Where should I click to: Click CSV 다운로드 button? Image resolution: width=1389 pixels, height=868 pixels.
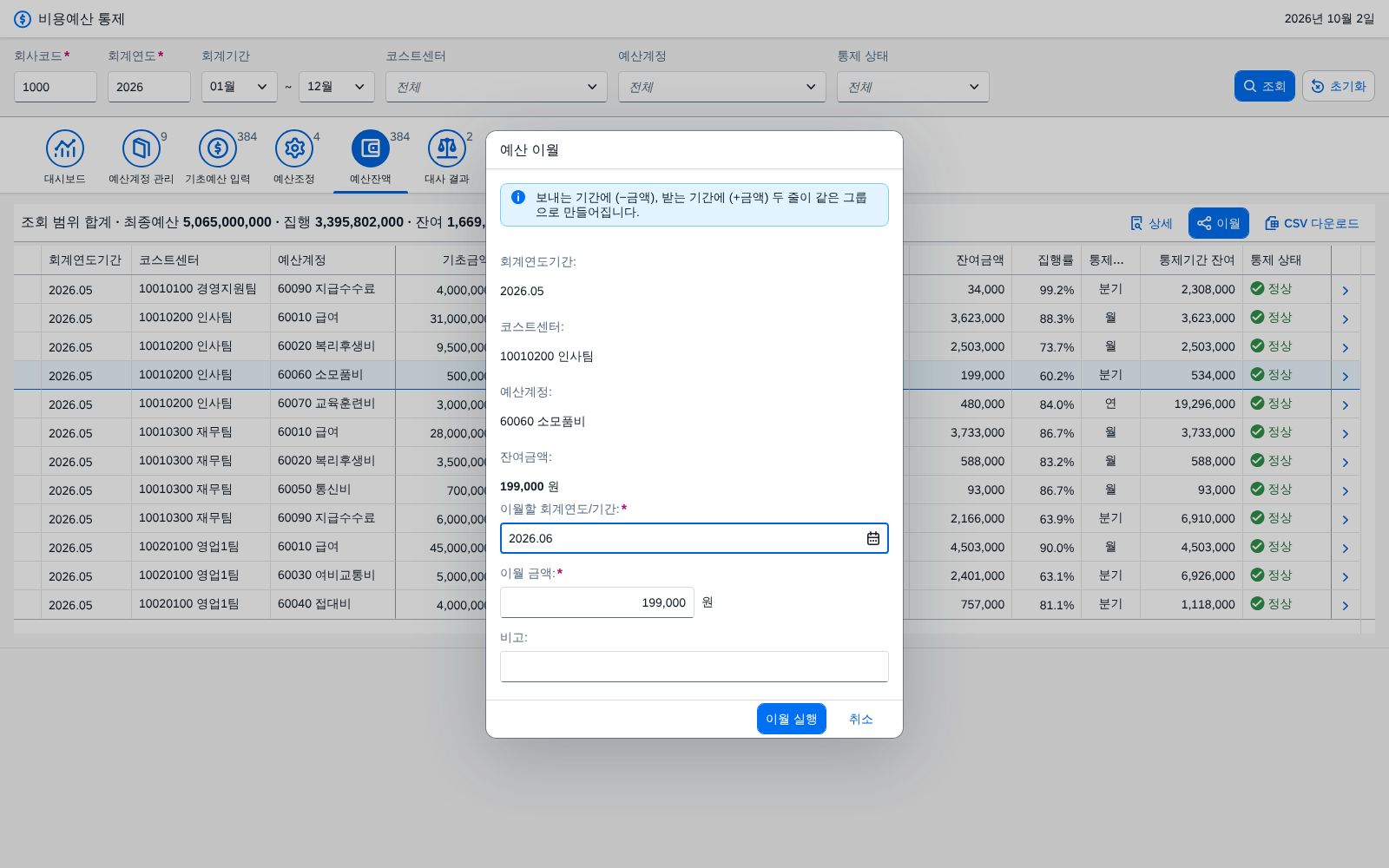pos(1312,223)
